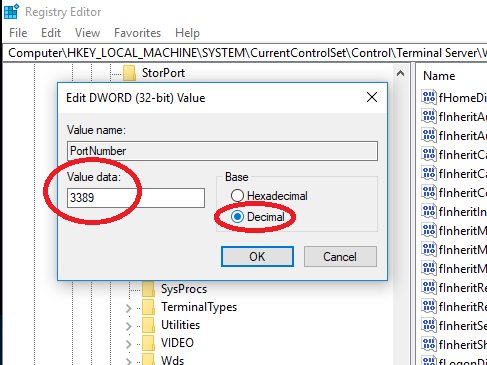Open the View menu
The height and width of the screenshot is (365, 487).
(x=87, y=33)
